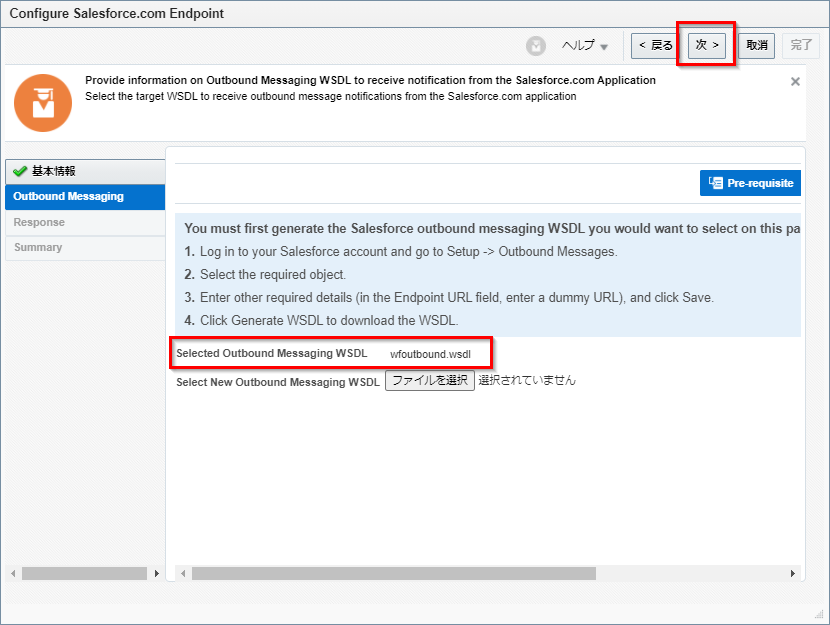Image resolution: width=830 pixels, height=625 pixels.
Task: Click the main content horizontal scrollbar thumb
Action: (393, 574)
